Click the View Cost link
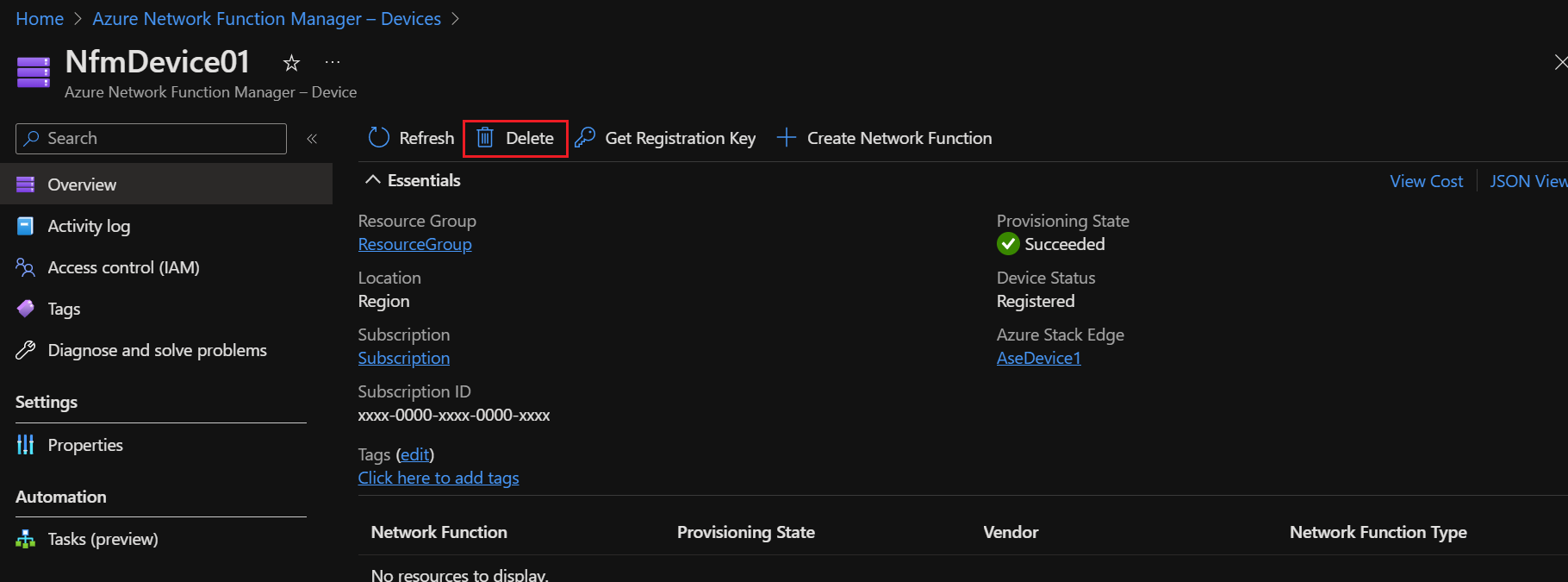Image resolution: width=1568 pixels, height=582 pixels. (x=1426, y=181)
